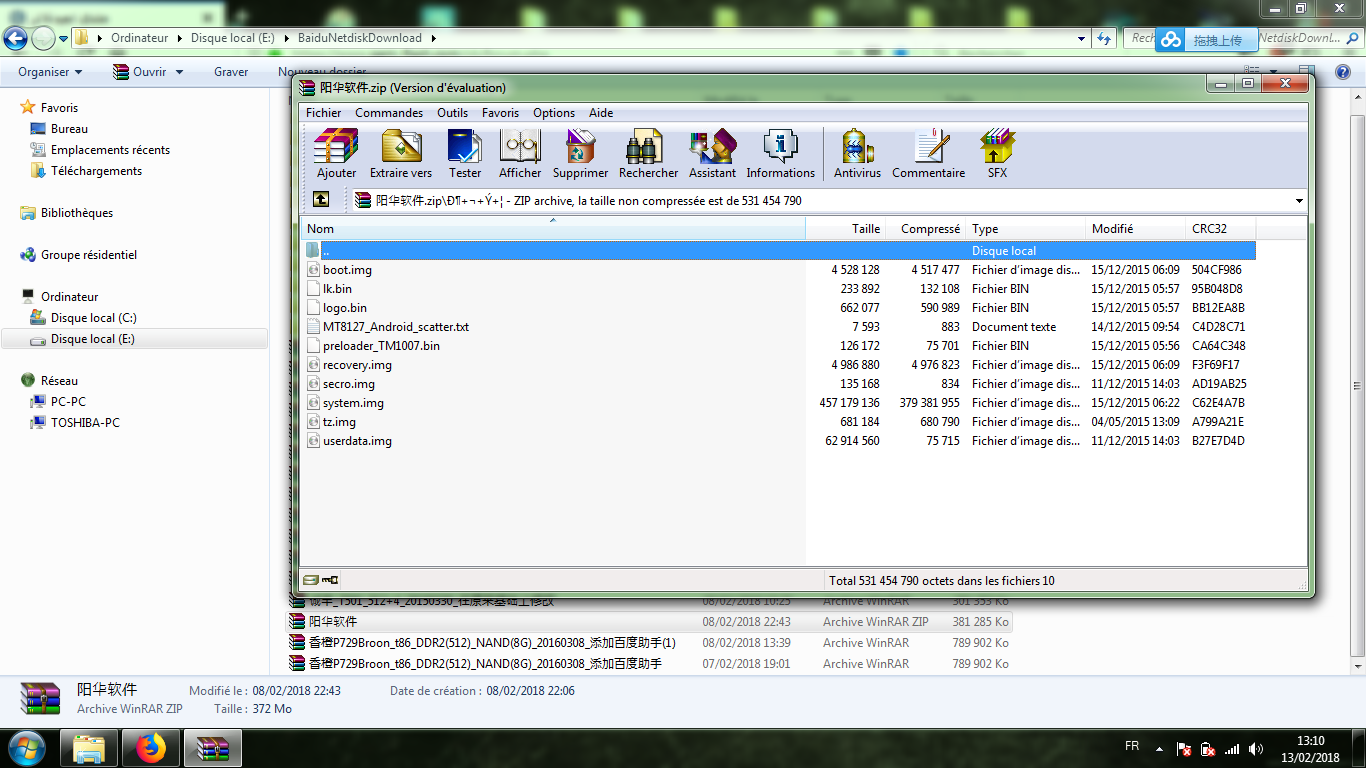Open the Options menu
Viewport: 1366px width, 768px height.
[x=554, y=113]
